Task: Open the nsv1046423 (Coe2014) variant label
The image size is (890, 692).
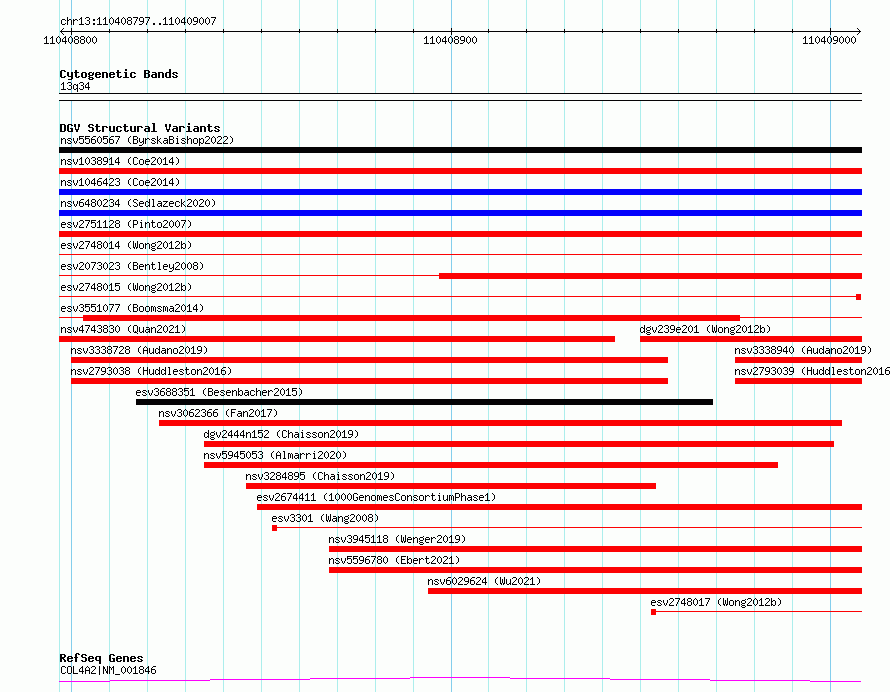Action: point(120,182)
